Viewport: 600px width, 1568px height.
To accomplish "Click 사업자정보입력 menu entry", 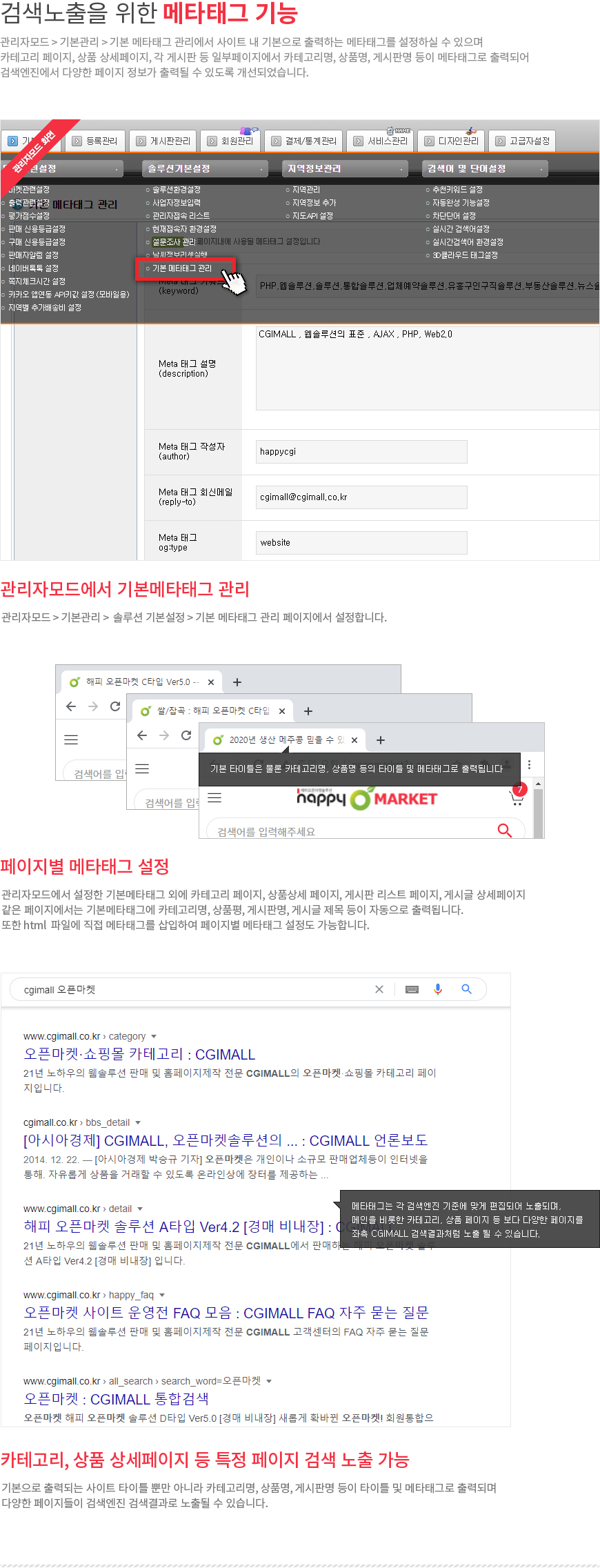I will (x=177, y=203).
